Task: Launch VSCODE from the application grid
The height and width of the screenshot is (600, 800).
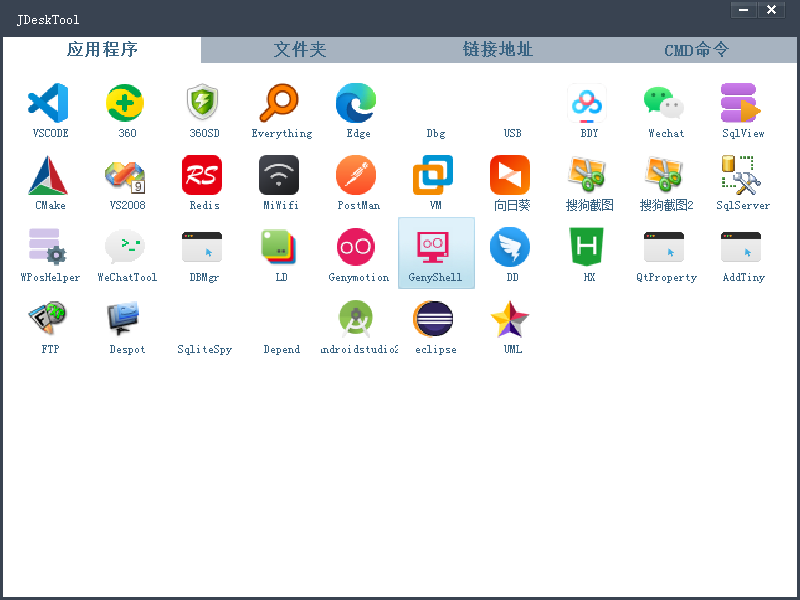Action: [x=49, y=105]
